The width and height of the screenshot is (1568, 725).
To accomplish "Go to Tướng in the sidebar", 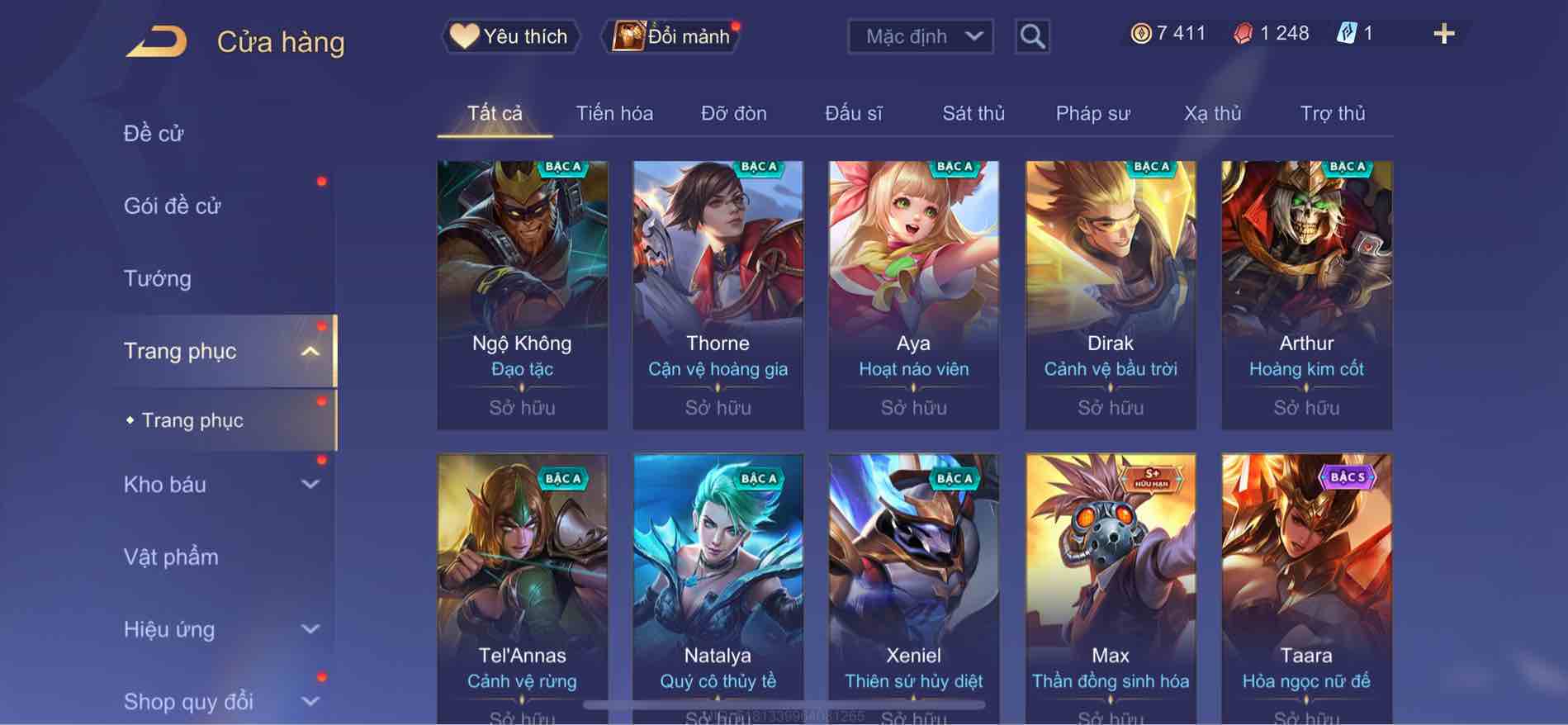I will 157,278.
